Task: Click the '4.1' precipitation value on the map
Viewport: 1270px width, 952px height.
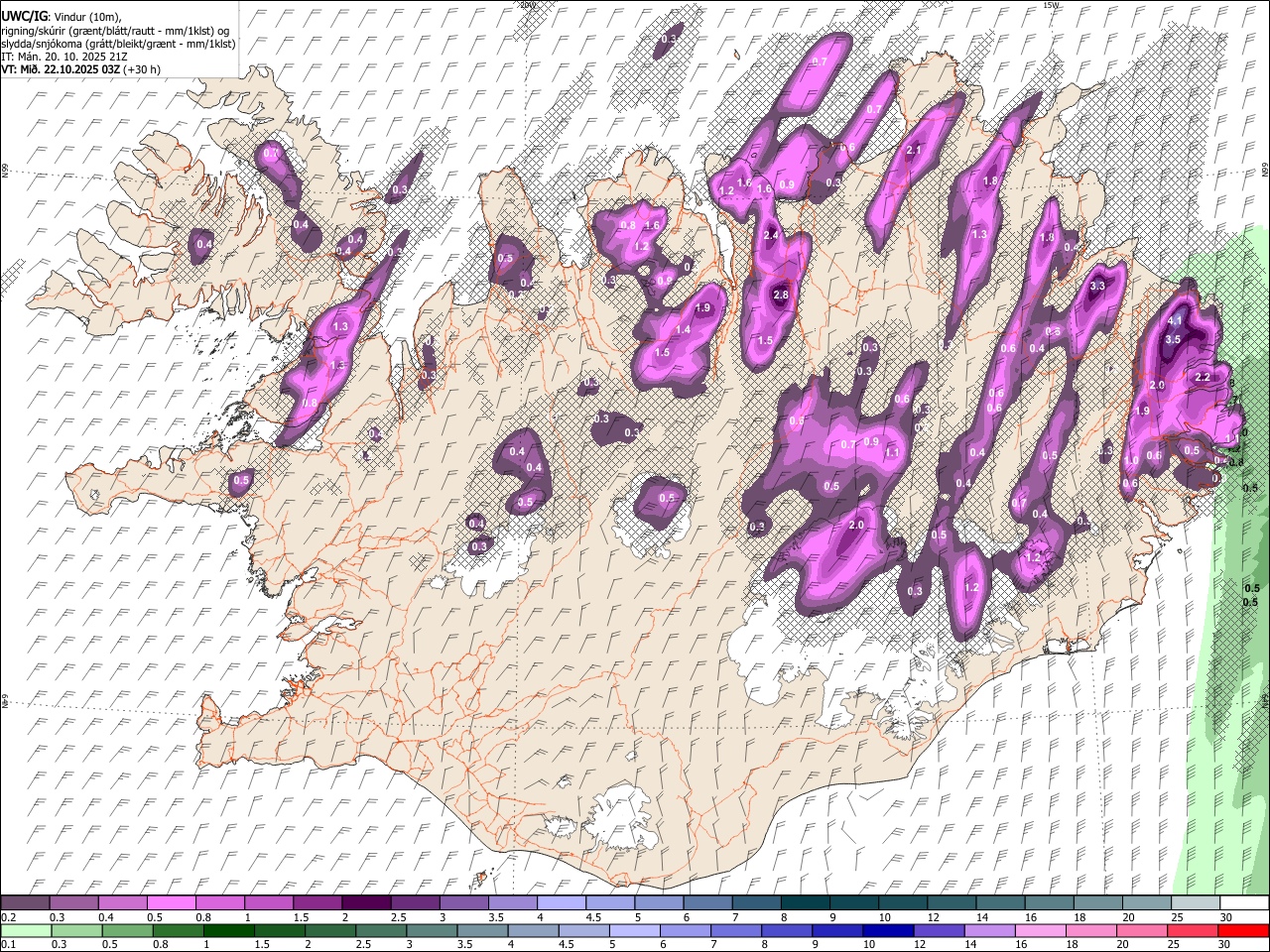Action: point(1177,321)
